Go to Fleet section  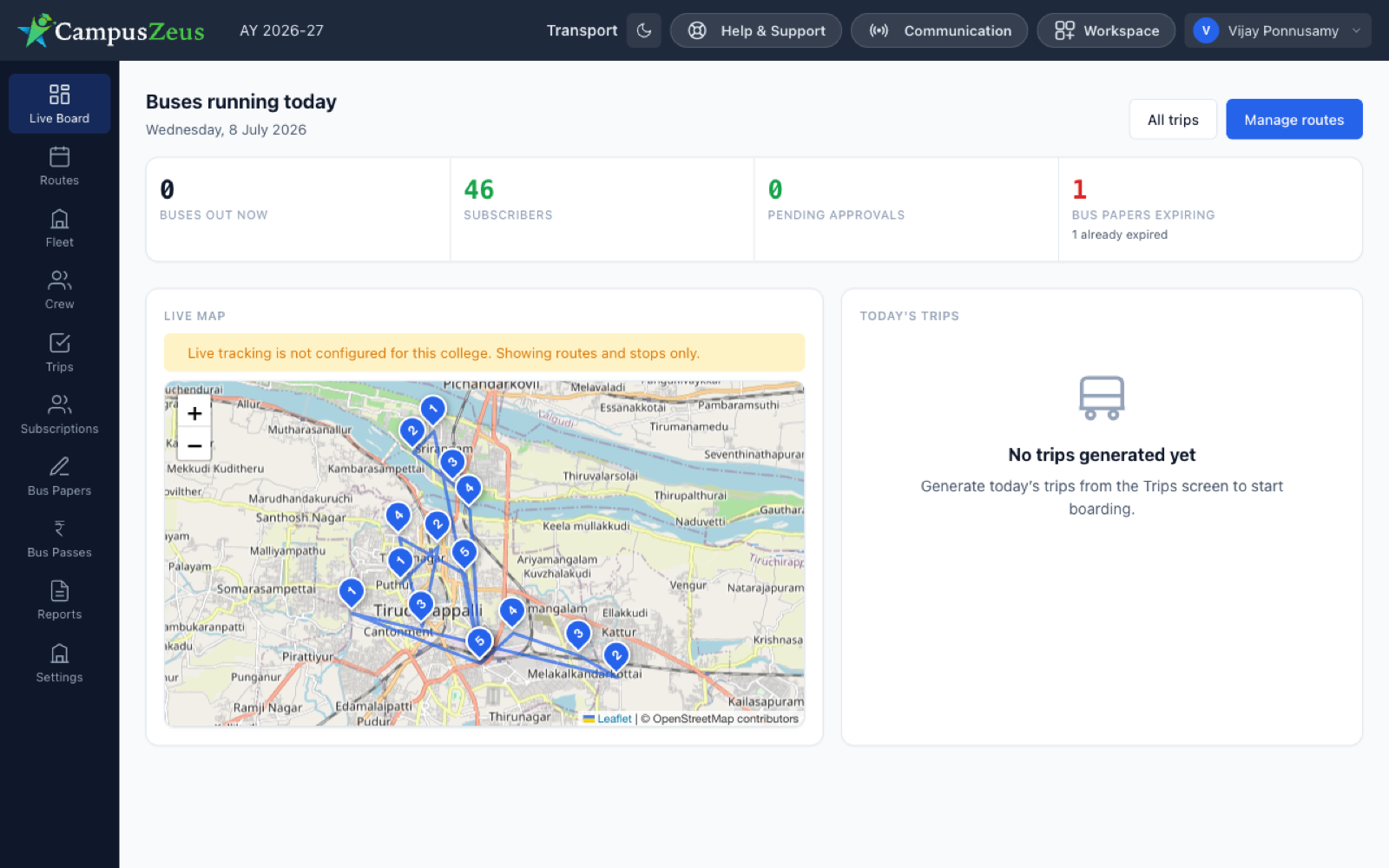[59, 227]
